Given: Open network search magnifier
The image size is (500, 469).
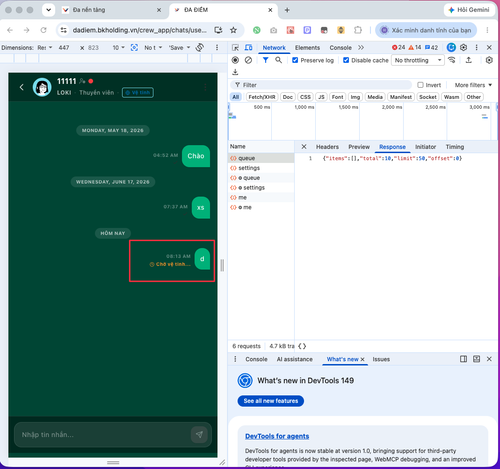Looking at the screenshot, I should (x=278, y=60).
